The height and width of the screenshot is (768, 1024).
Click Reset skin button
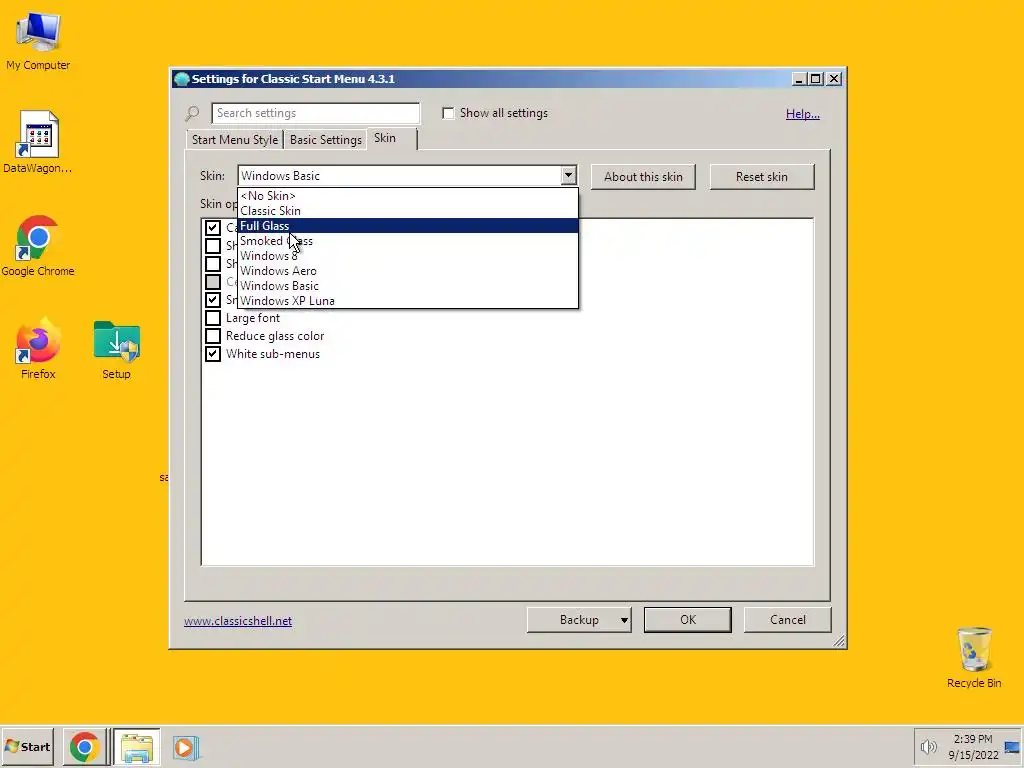[761, 176]
